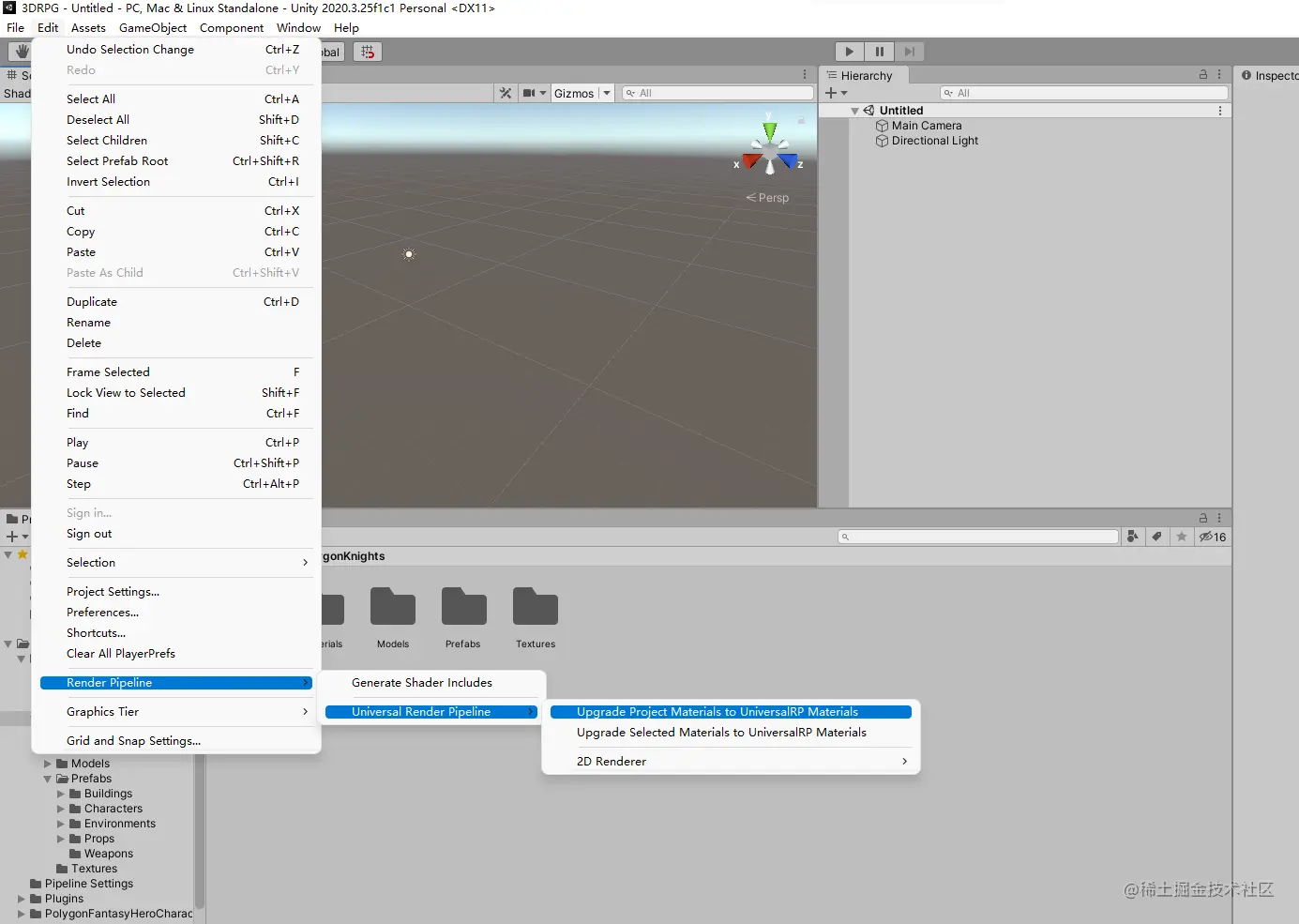The image size is (1299, 924).
Task: Click the Main Camera object icon
Action: click(x=882, y=126)
